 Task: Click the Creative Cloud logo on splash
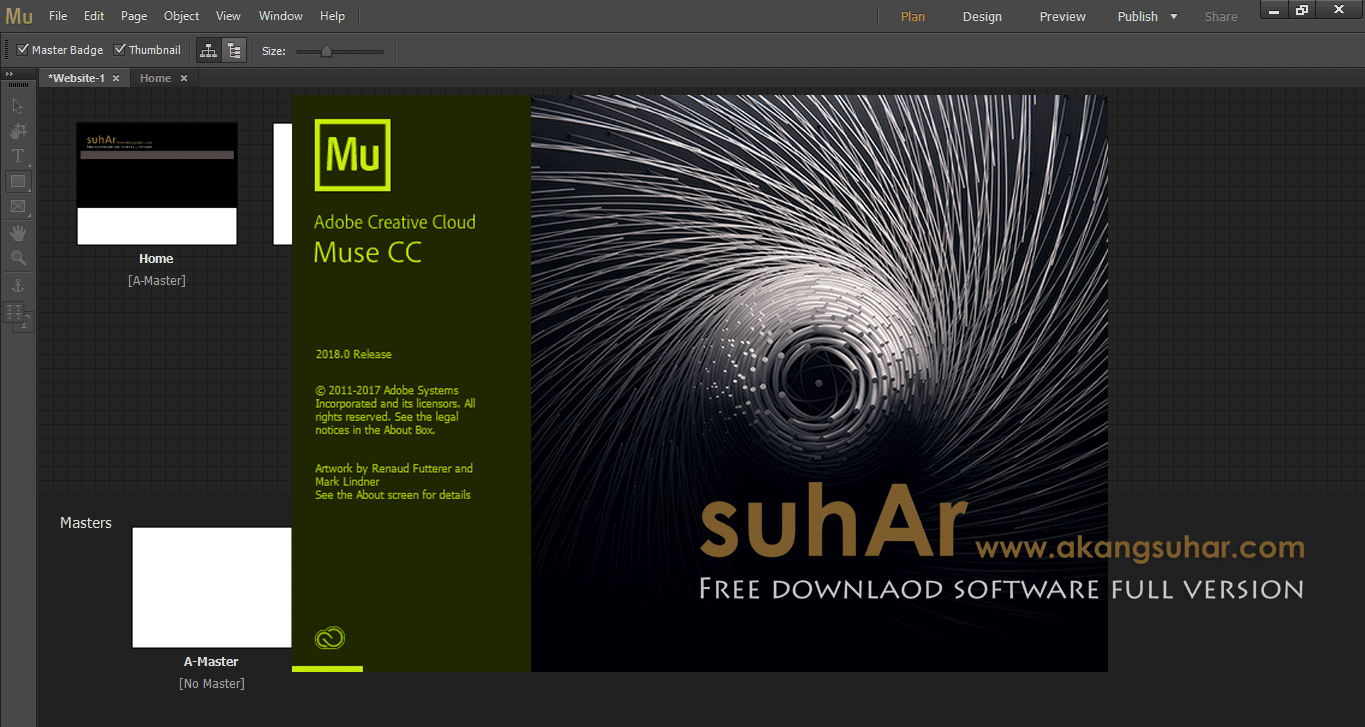click(329, 638)
